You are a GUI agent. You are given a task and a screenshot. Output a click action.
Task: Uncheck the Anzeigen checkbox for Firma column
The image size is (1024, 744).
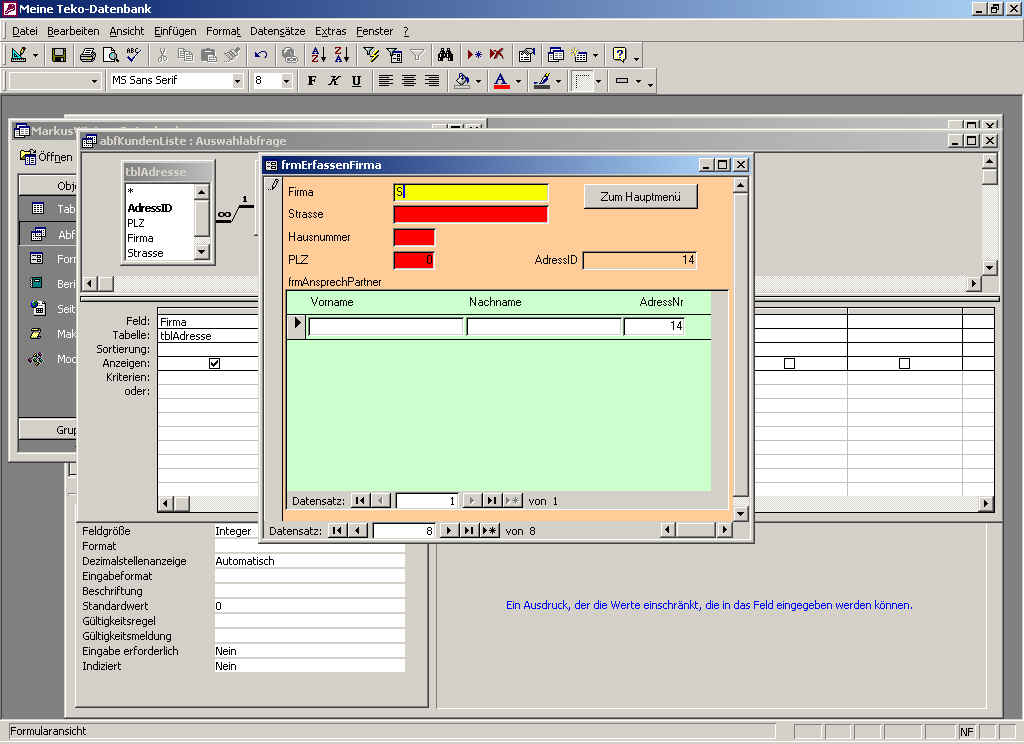[x=214, y=364]
